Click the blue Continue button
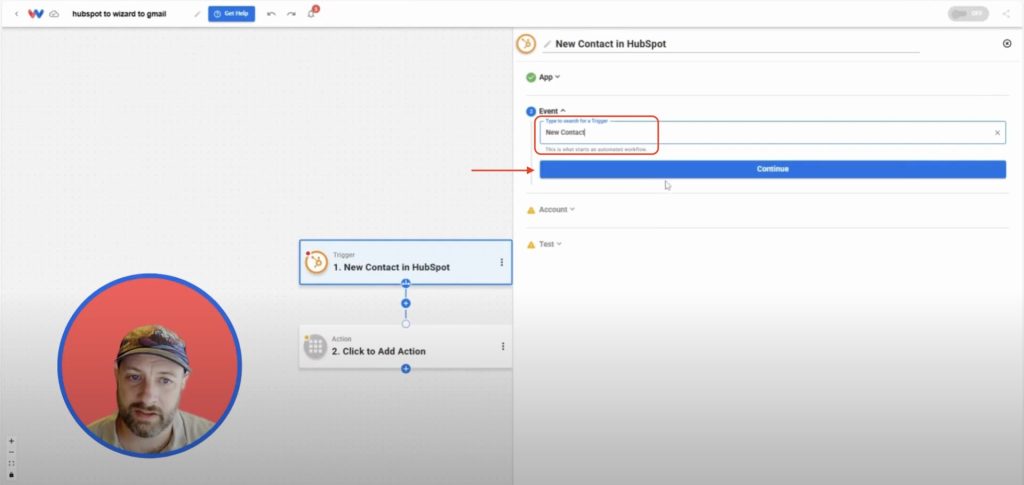This screenshot has height=485, width=1024. [773, 169]
